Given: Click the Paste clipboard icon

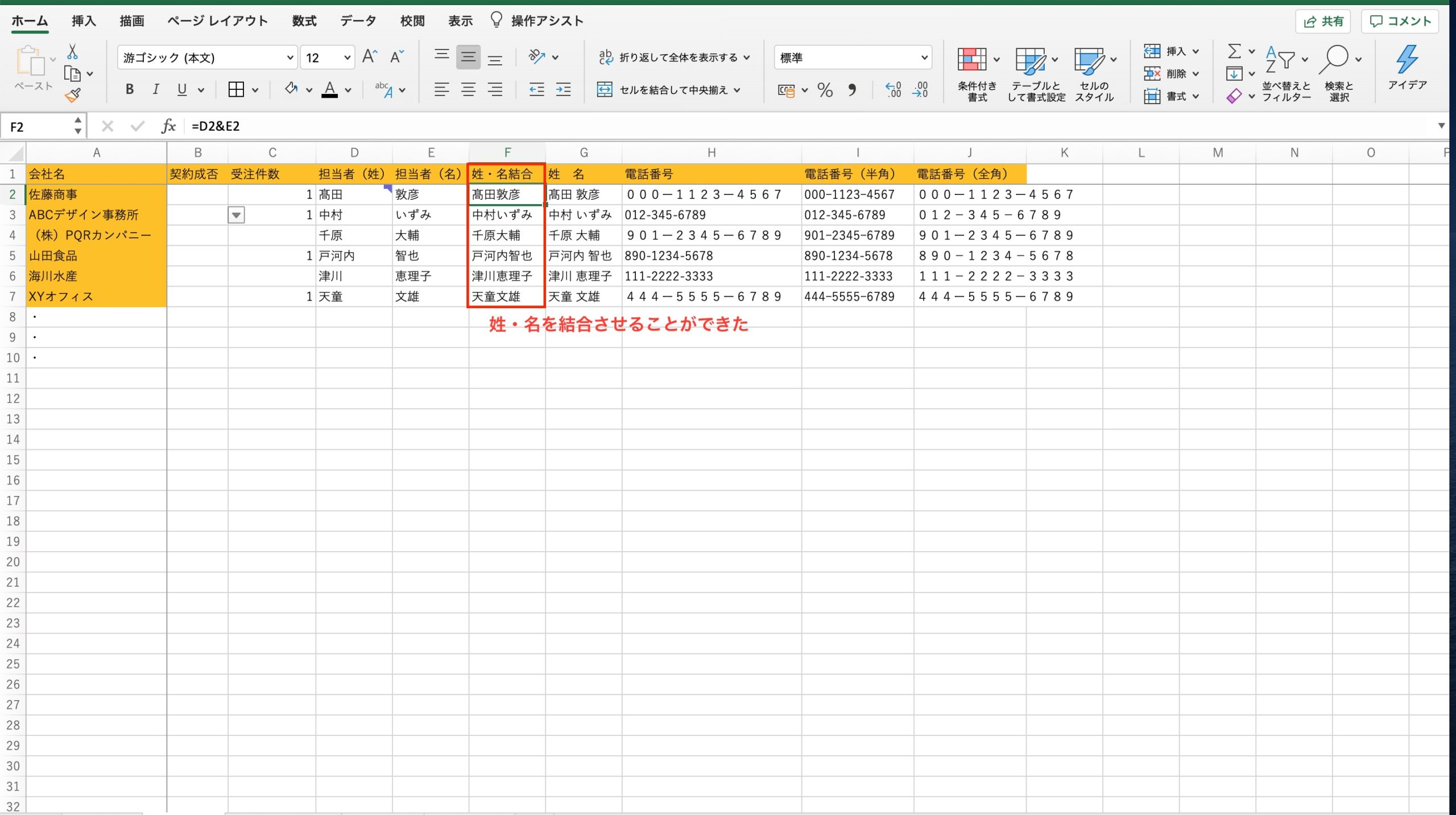Looking at the screenshot, I should pos(31,61).
